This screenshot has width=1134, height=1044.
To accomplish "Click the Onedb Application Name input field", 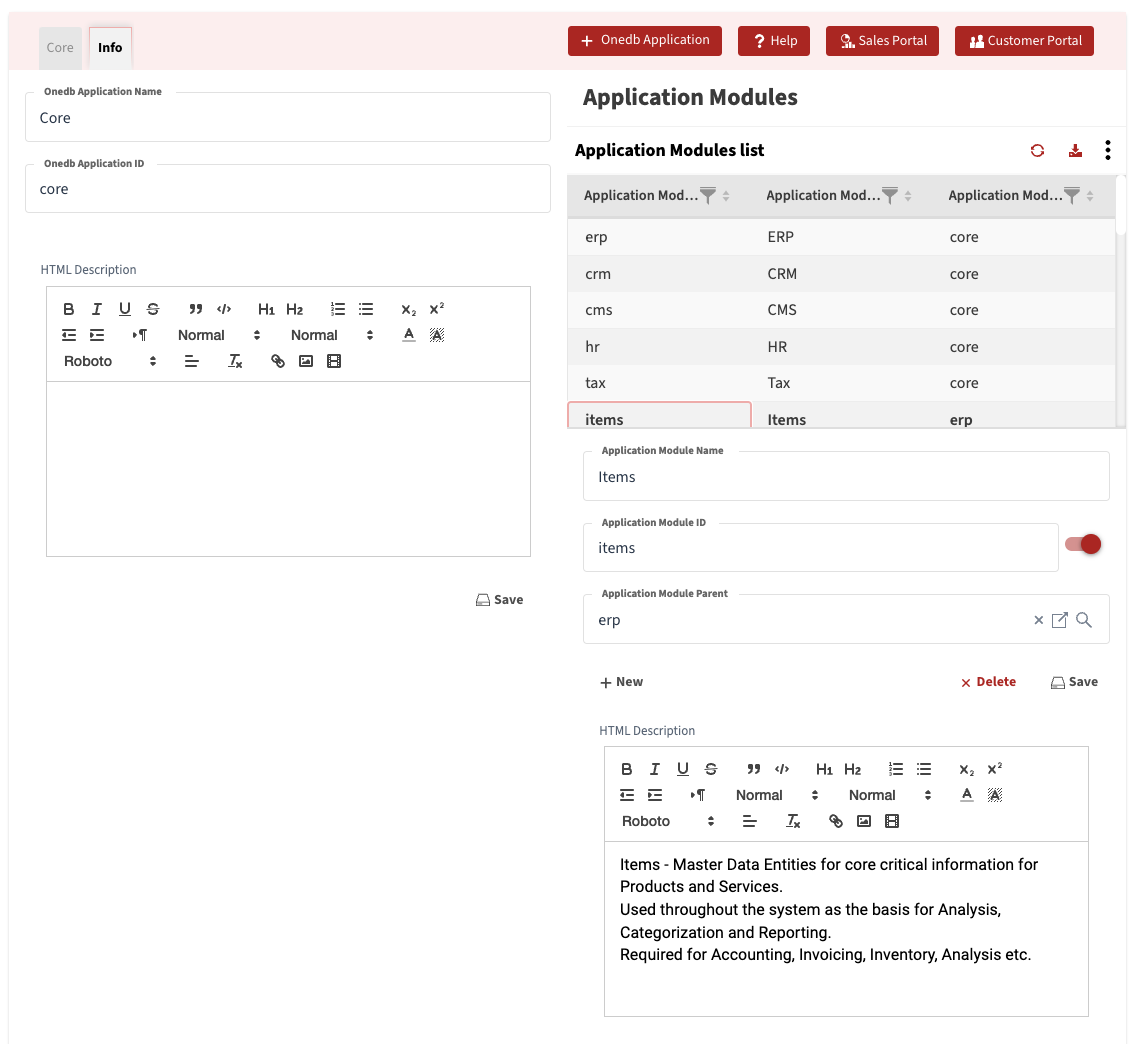I will click(x=288, y=118).
